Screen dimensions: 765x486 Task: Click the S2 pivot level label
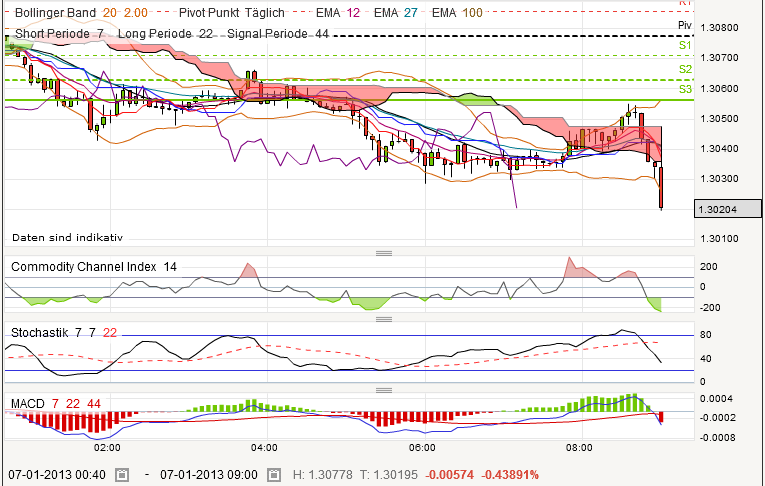tap(685, 69)
